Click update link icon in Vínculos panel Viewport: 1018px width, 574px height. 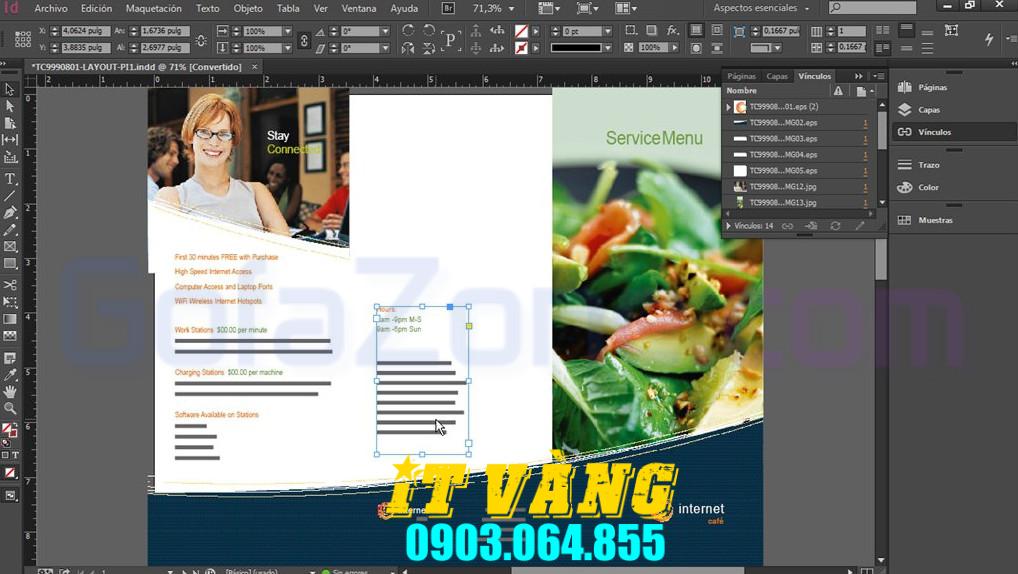835,226
